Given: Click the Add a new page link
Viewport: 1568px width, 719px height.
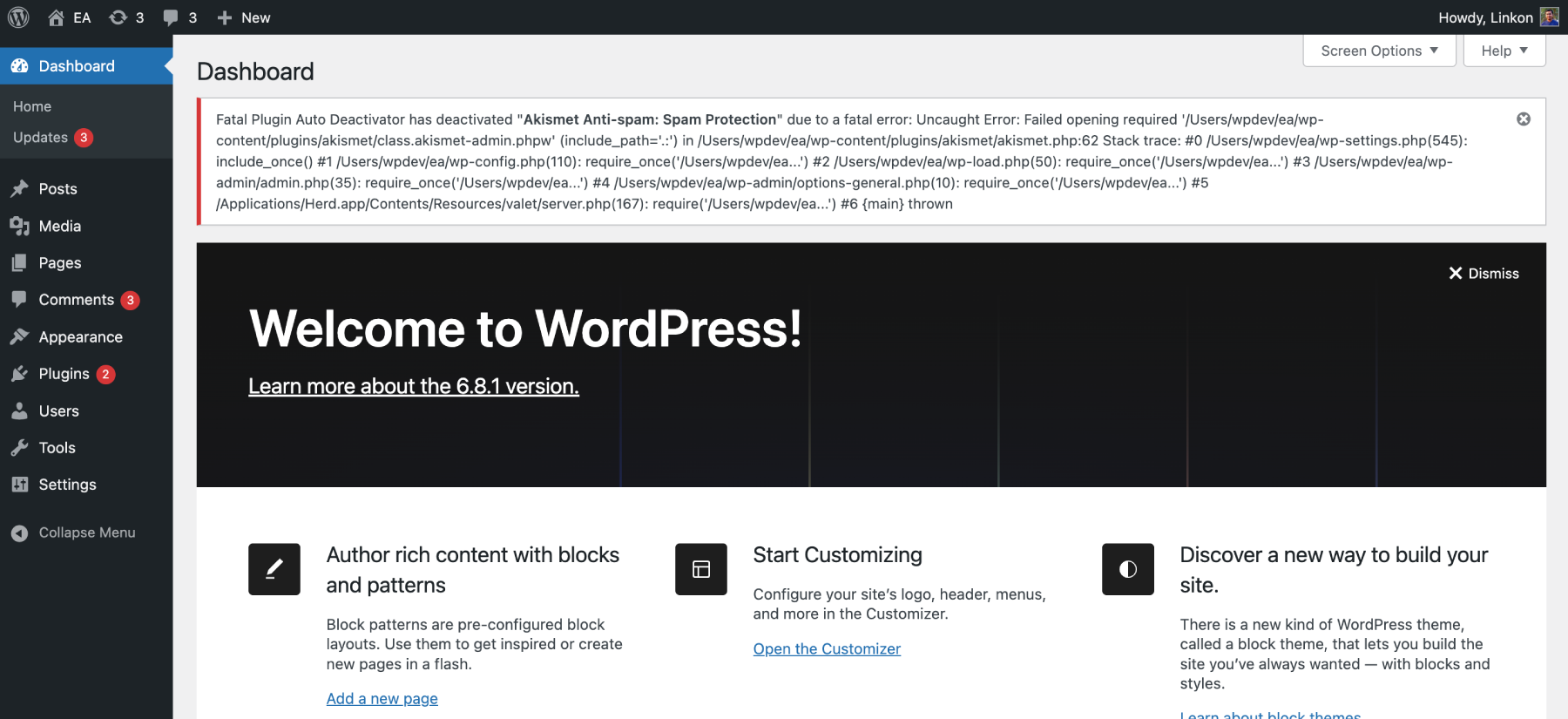Looking at the screenshot, I should [x=382, y=699].
